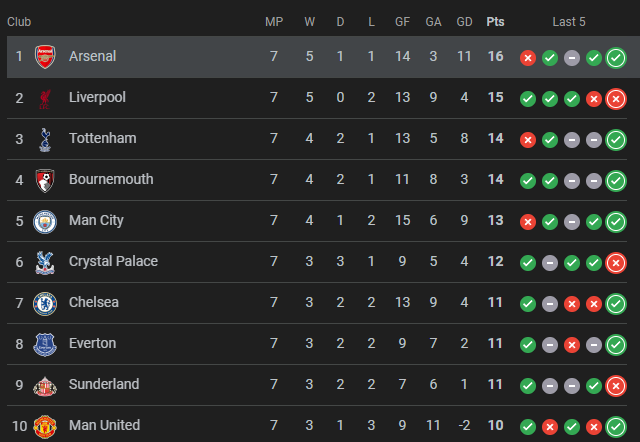The width and height of the screenshot is (640, 442).
Task: Click the Arsenal club crest icon
Action: click(46, 57)
